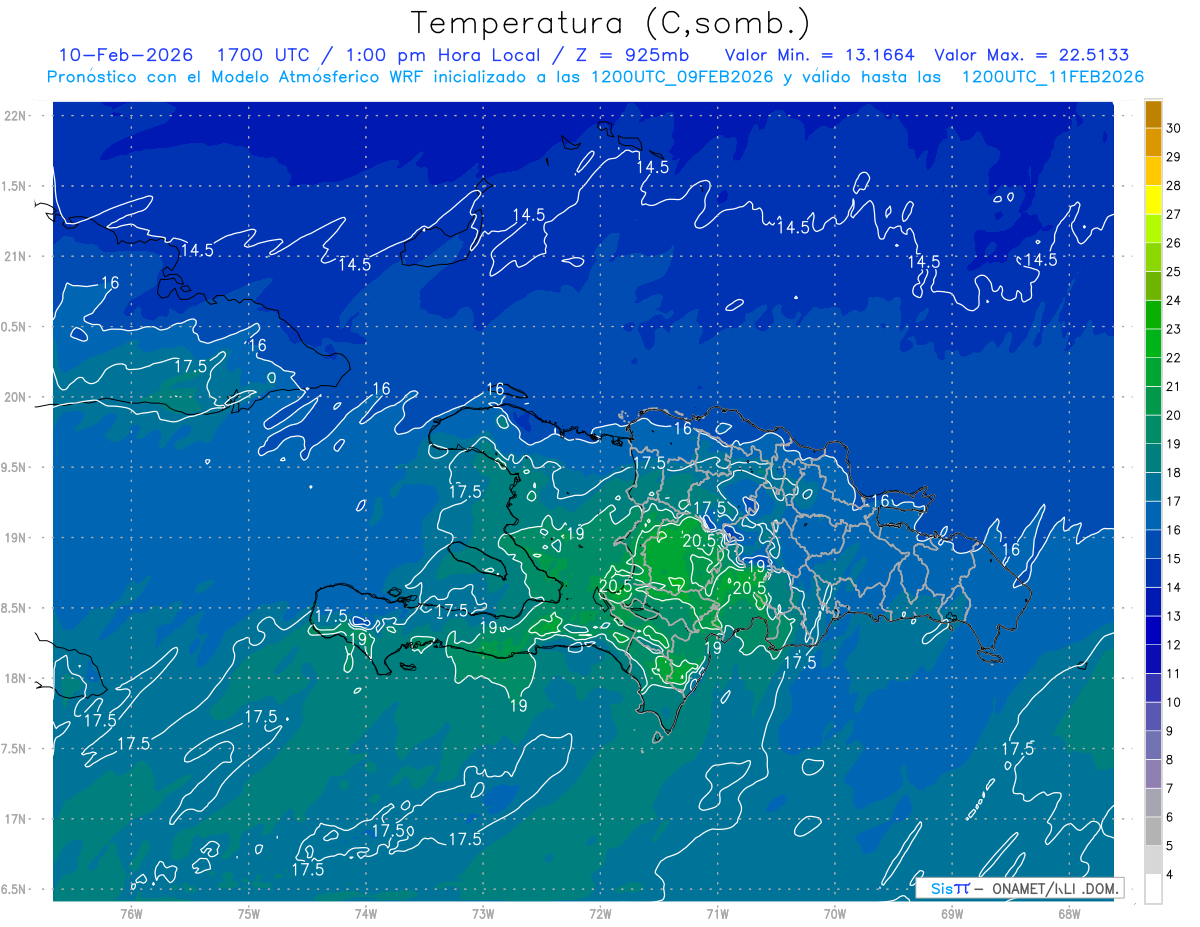Viewport: 1200px width, 927px height.
Task: Click the title "Temperatura (C,somb.)"
Action: pyautogui.click(x=611, y=23)
